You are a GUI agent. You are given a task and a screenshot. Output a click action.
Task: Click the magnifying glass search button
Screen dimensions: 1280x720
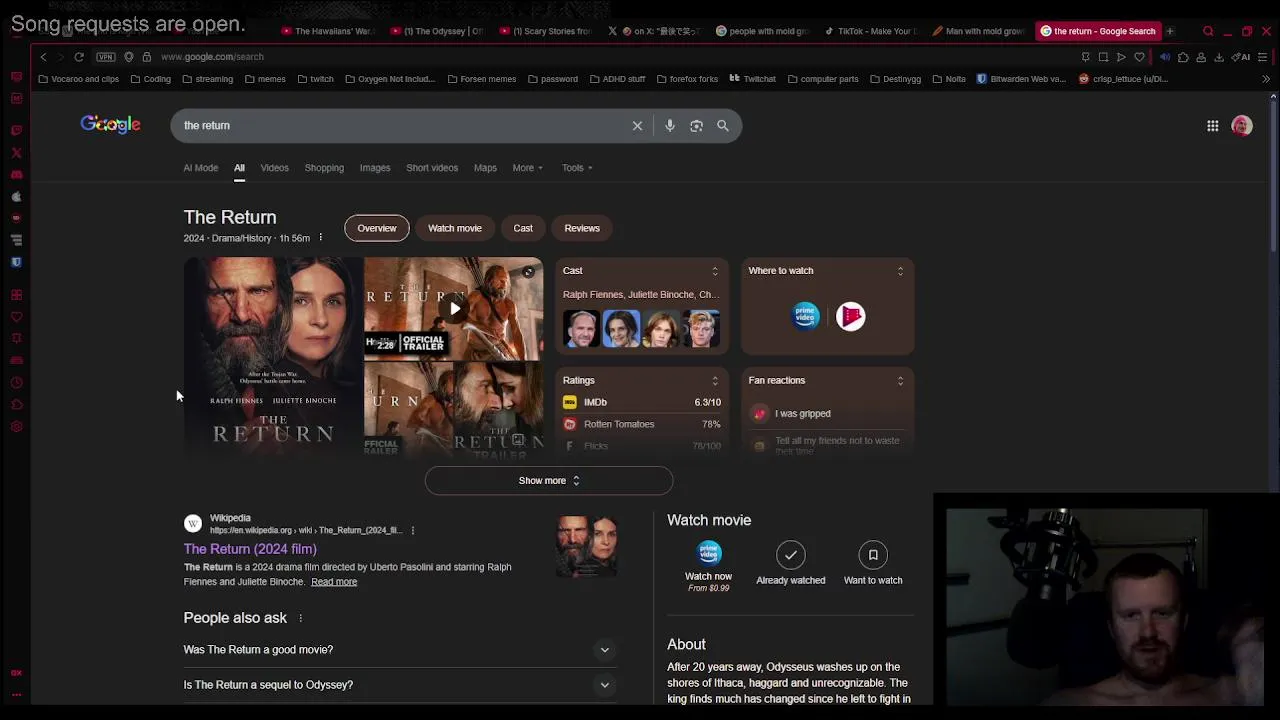point(723,126)
